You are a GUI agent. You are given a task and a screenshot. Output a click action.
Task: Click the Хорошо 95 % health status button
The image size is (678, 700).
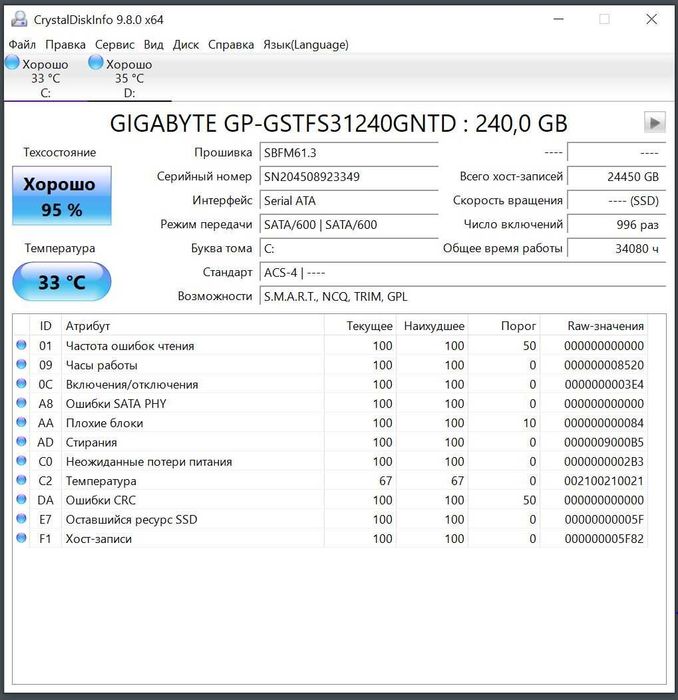[62, 196]
